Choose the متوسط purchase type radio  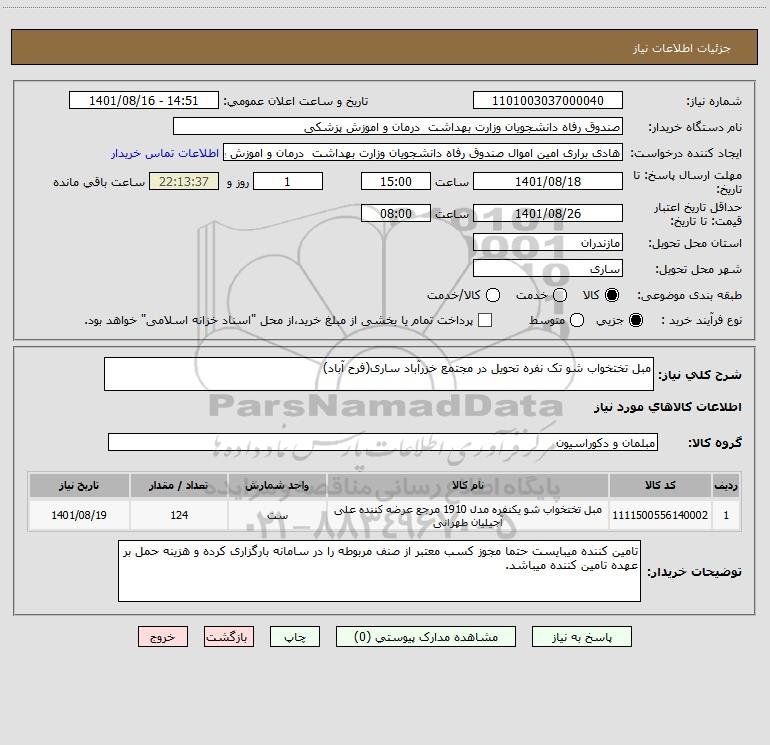577,320
